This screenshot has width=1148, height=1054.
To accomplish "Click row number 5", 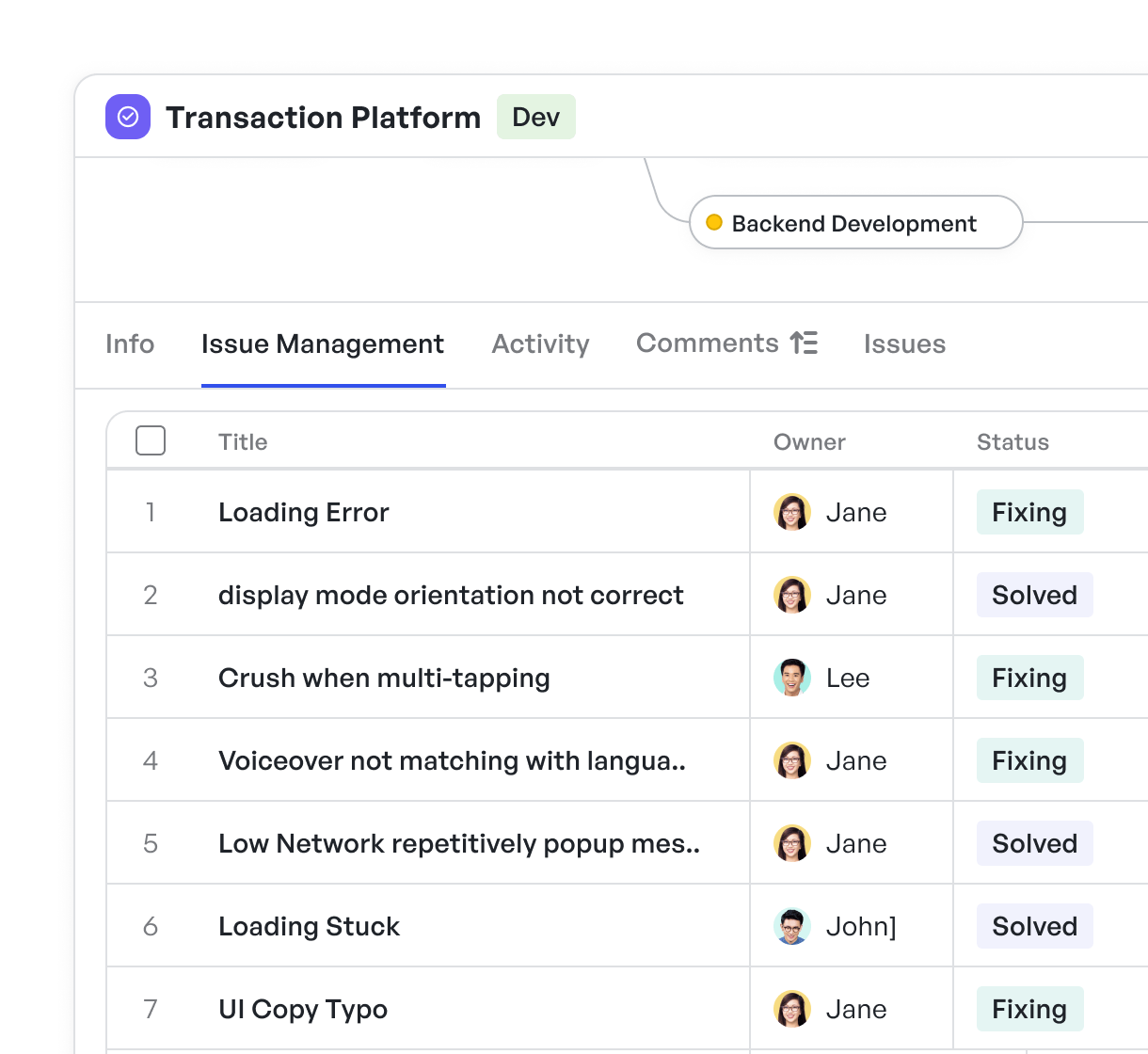I will click(x=151, y=843).
